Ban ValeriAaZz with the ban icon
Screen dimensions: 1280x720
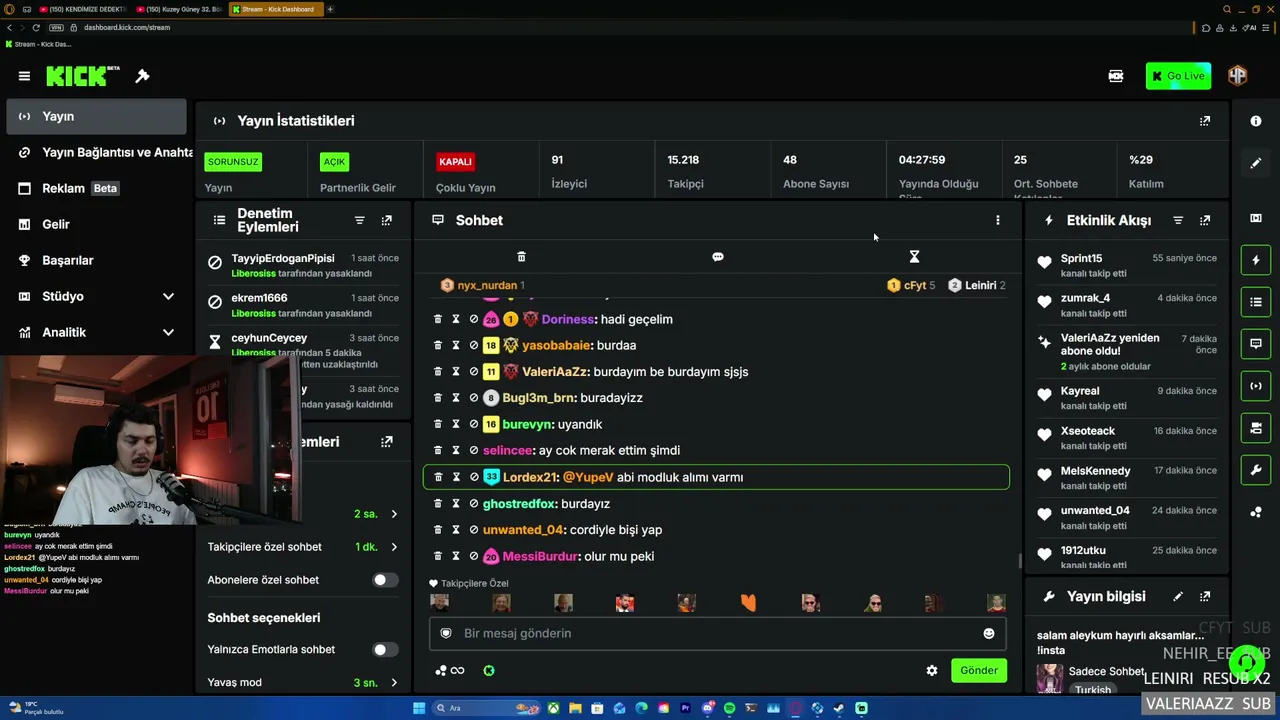[474, 371]
